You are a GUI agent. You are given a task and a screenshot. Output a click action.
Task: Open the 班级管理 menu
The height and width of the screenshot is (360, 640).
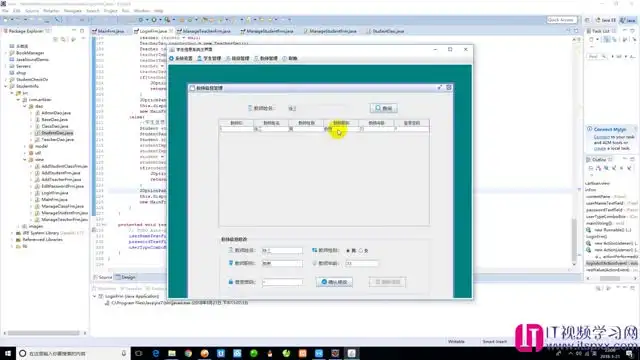238,58
